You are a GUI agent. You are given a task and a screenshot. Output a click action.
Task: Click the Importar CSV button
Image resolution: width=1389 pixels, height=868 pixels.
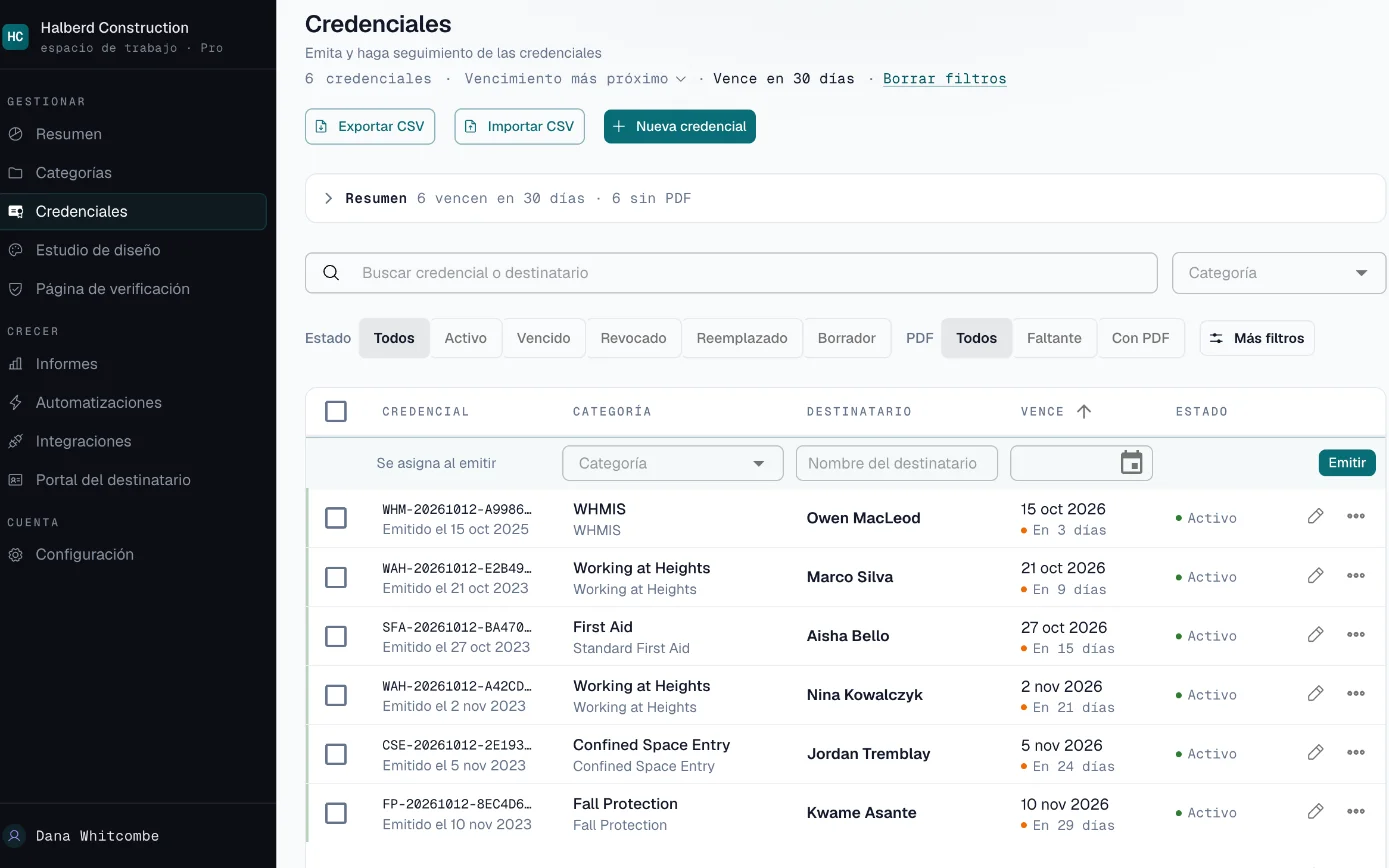519,126
